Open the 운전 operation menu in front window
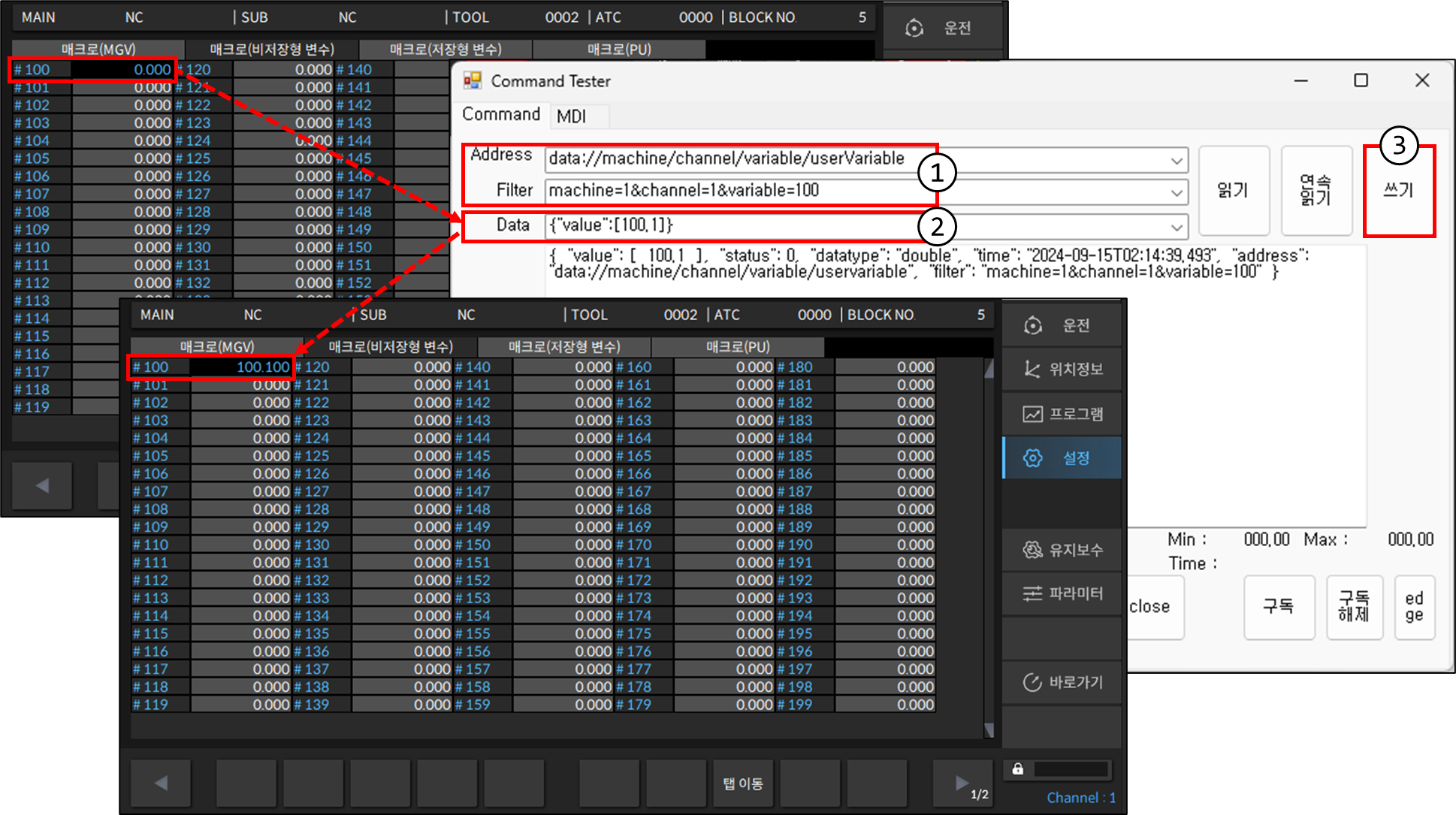 point(1062,325)
